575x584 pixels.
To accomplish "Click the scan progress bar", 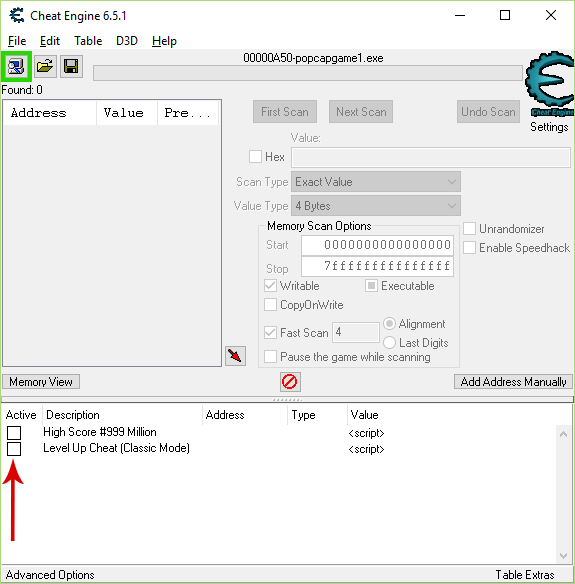I will click(308, 73).
